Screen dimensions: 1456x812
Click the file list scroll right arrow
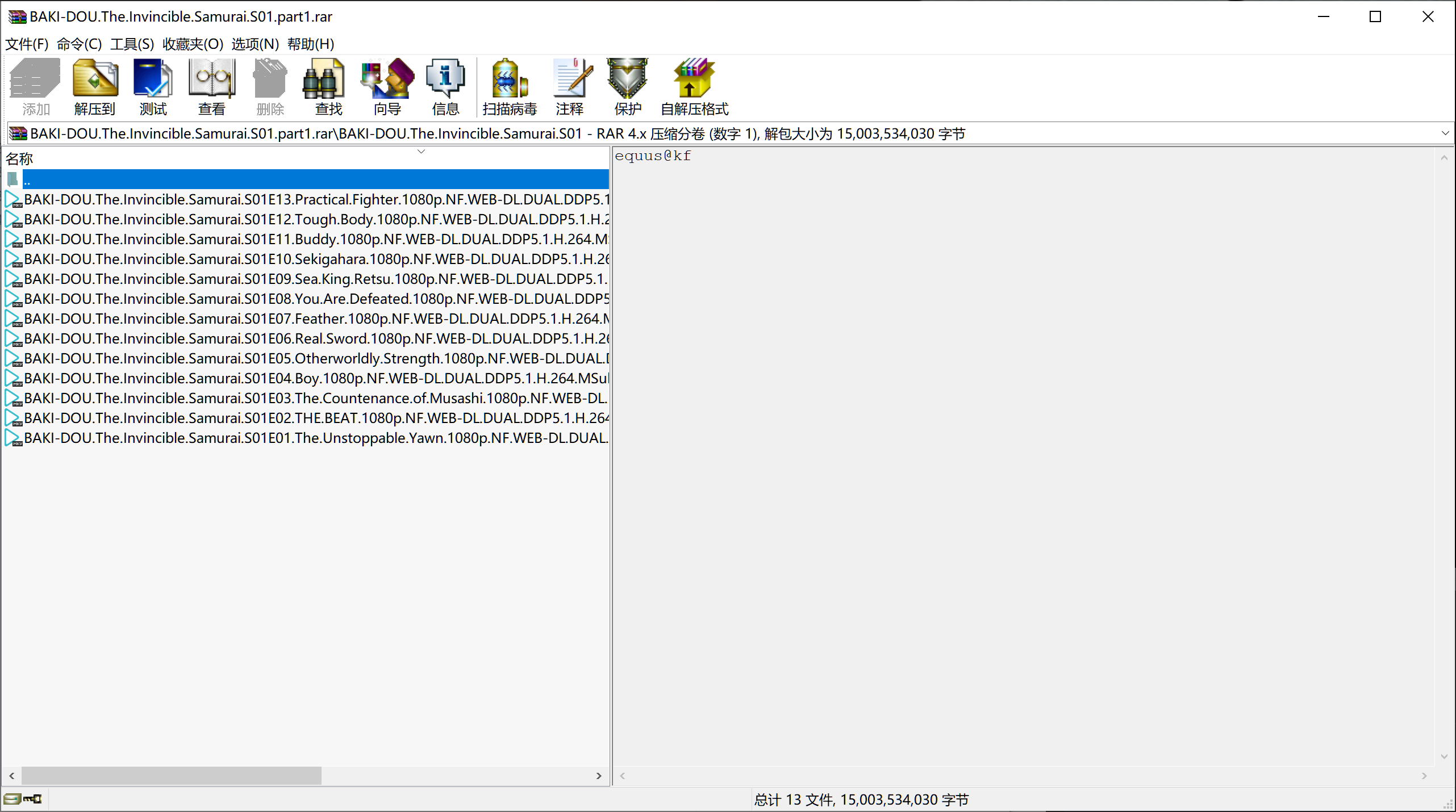(x=598, y=775)
